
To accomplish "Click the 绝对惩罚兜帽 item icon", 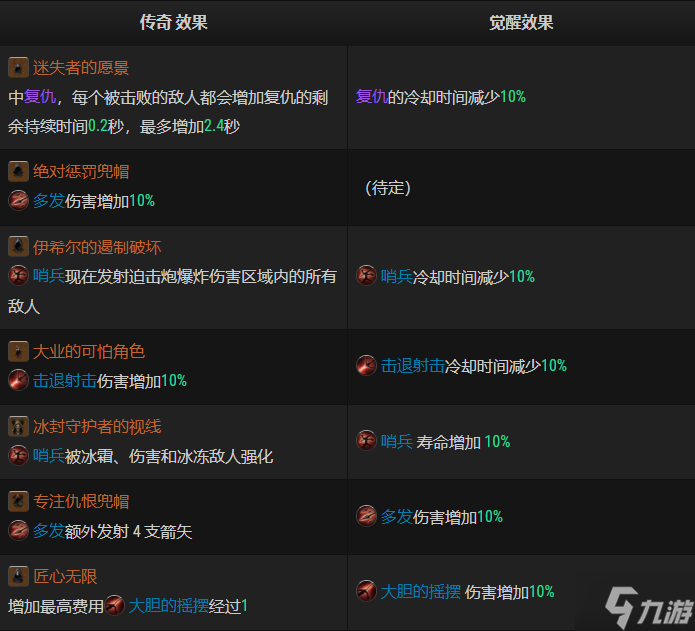I will tap(18, 171).
